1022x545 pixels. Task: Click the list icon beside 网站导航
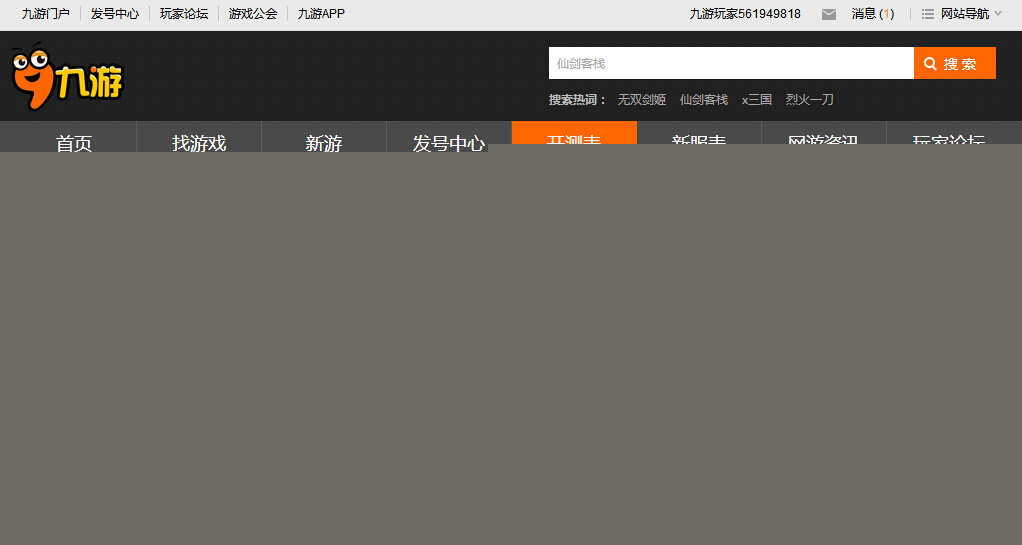click(928, 14)
